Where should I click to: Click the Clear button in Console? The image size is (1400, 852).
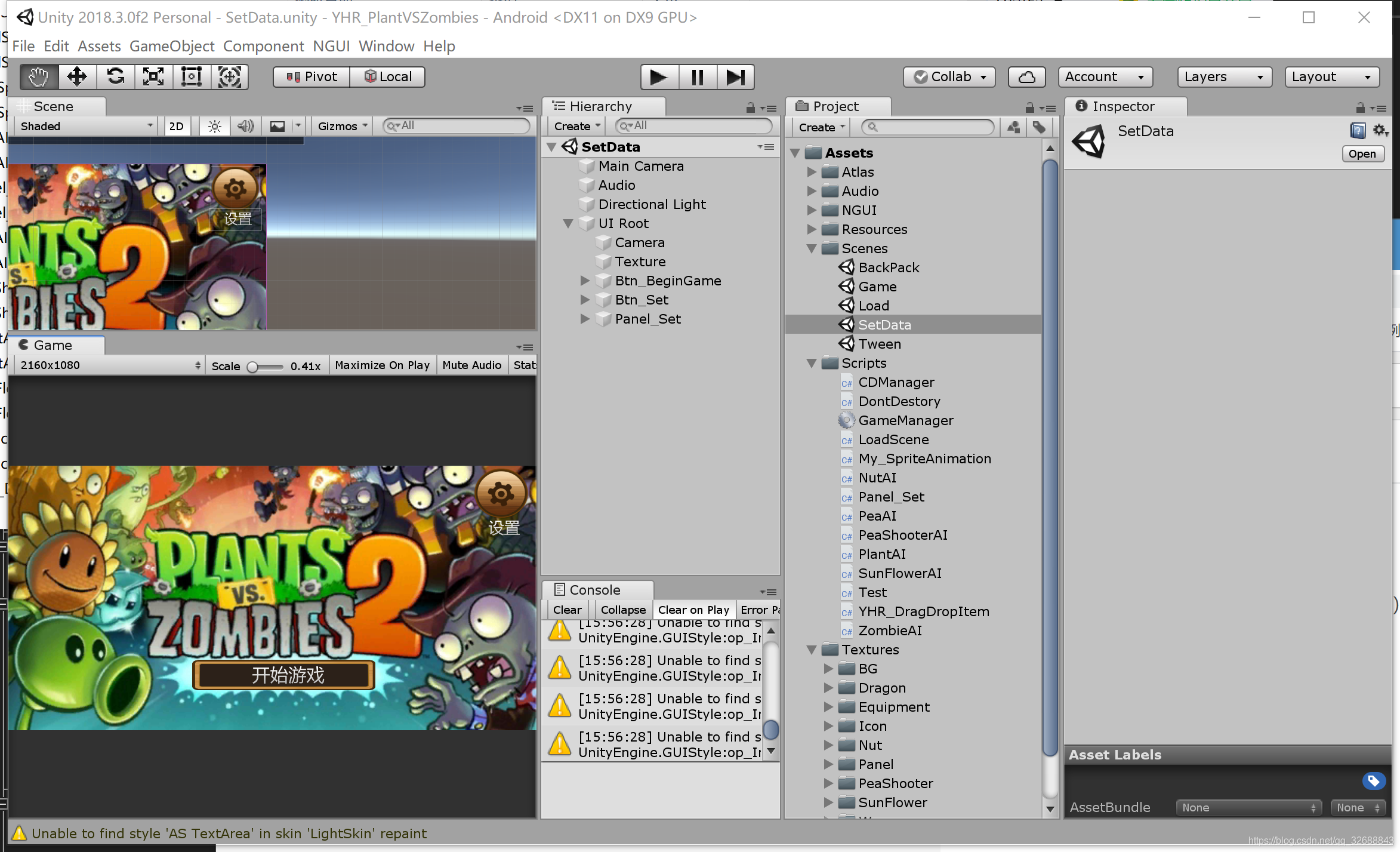[x=567, y=610]
